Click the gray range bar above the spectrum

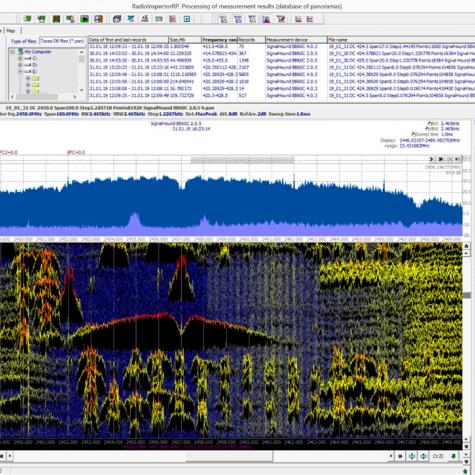(242, 160)
